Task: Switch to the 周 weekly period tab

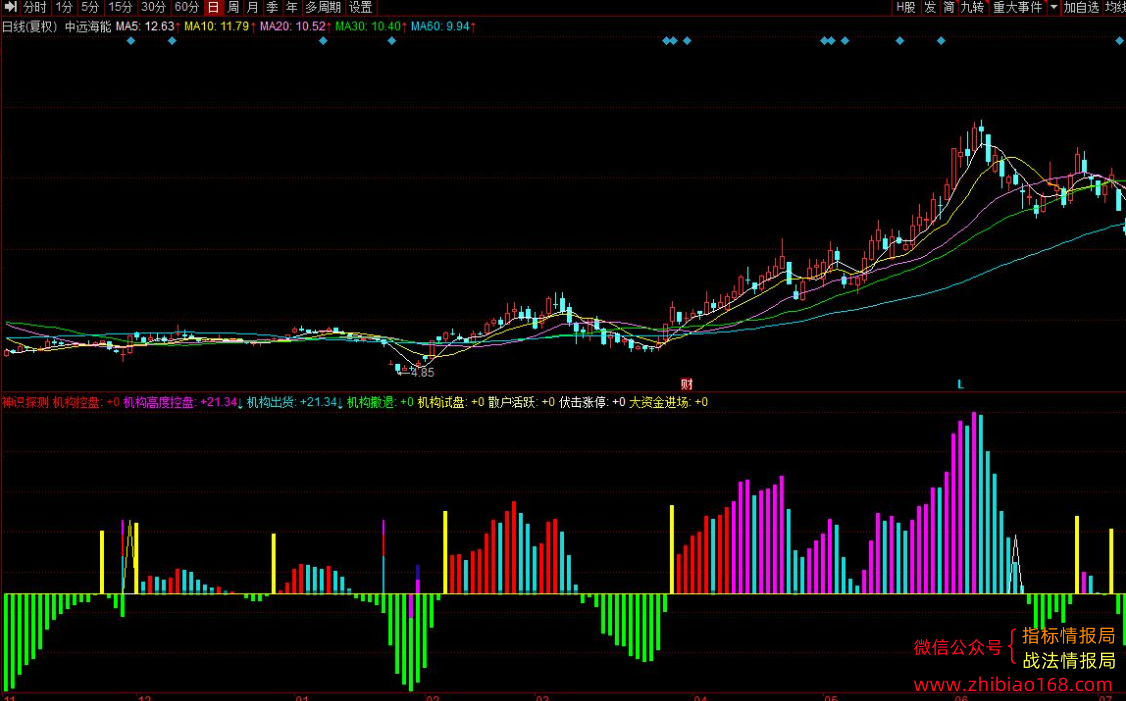Action: (233, 7)
